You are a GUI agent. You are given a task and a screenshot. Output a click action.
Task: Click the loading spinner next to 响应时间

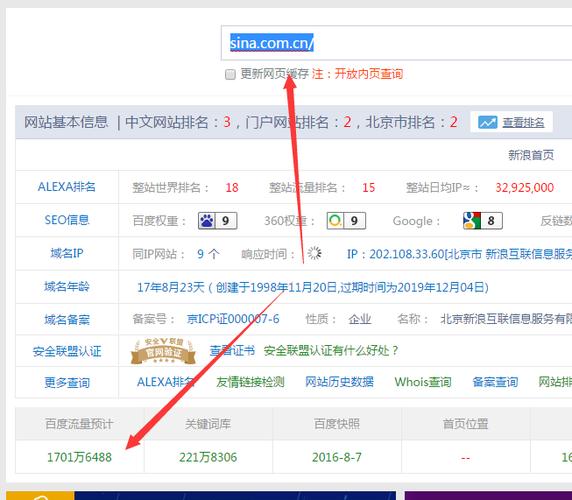coord(314,253)
